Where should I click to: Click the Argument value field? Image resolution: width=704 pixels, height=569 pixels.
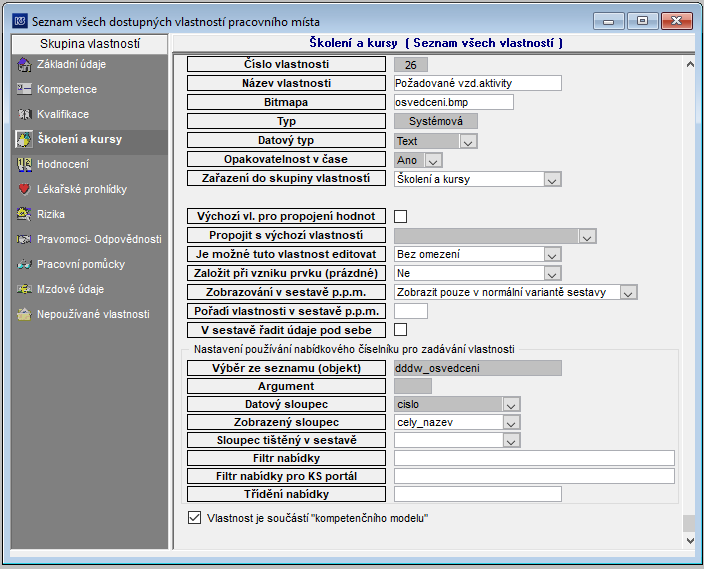[413, 386]
